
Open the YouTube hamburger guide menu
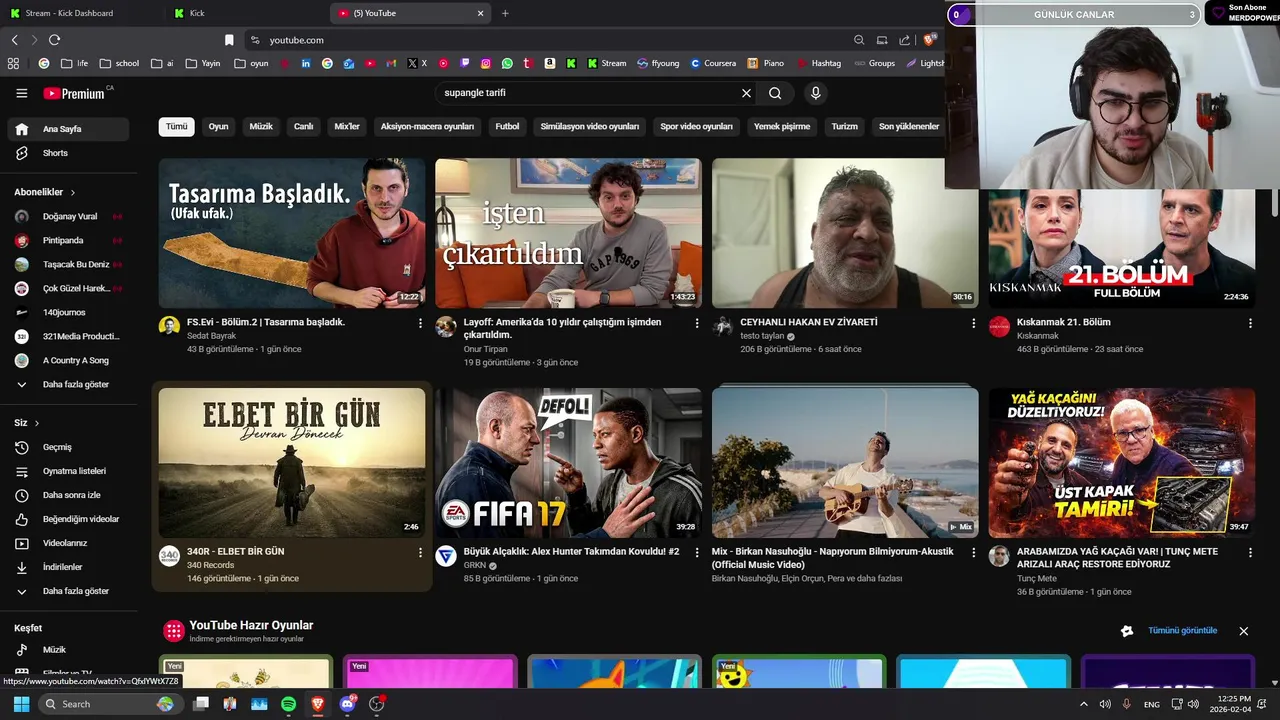pyautogui.click(x=22, y=93)
